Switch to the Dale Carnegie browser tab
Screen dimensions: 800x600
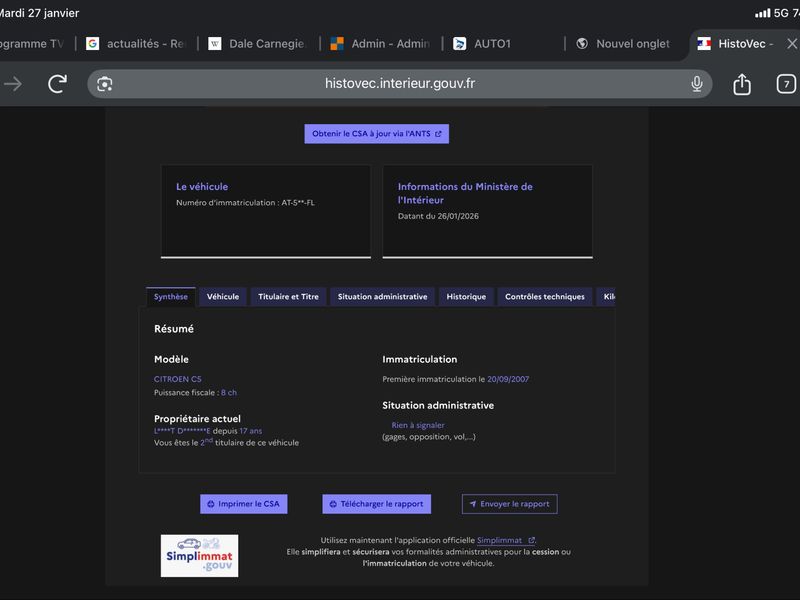[259, 44]
